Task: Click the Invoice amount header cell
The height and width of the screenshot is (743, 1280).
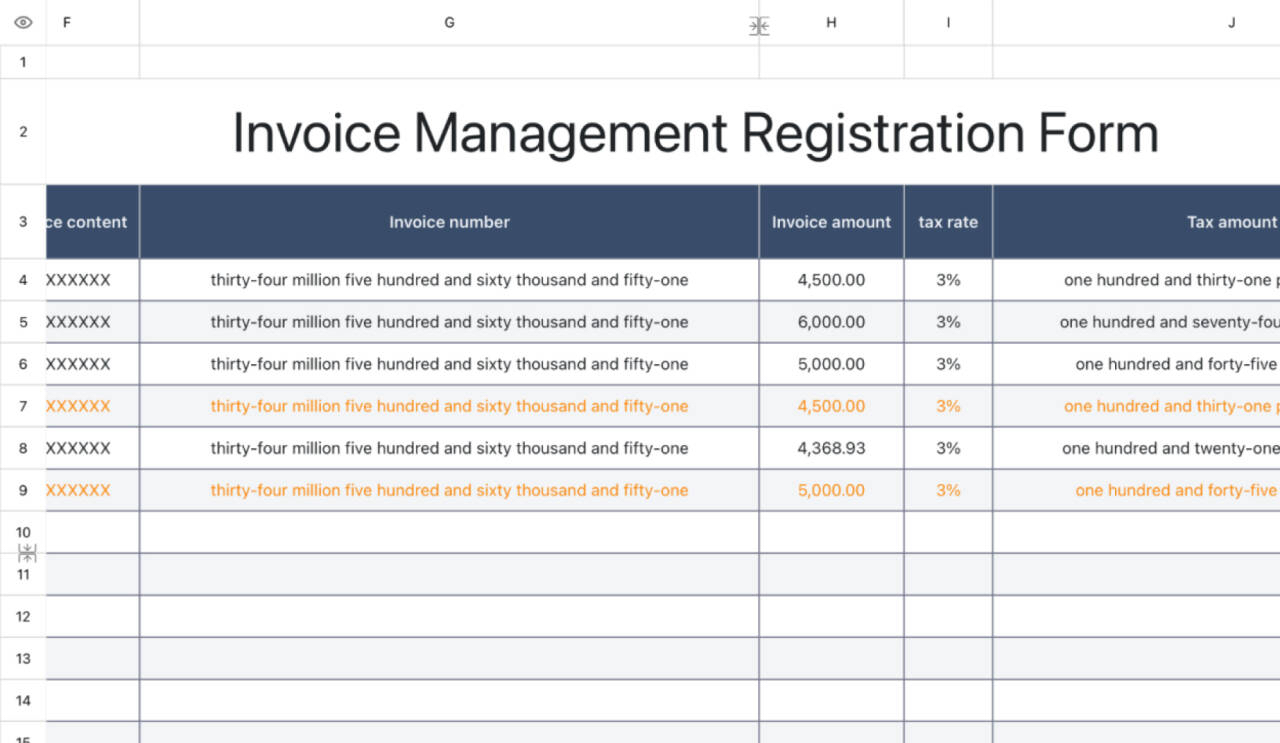Action: coord(831,222)
